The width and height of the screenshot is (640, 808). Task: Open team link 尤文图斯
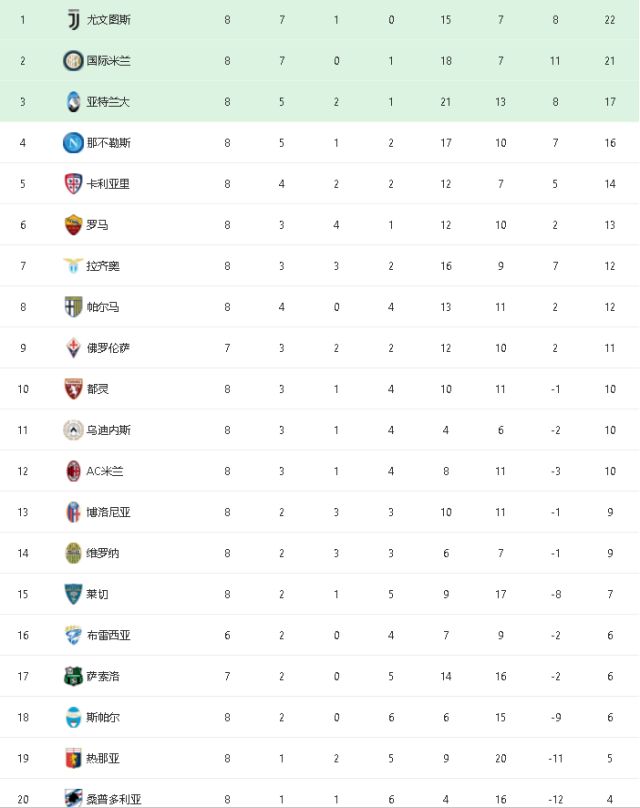pyautogui.click(x=108, y=20)
